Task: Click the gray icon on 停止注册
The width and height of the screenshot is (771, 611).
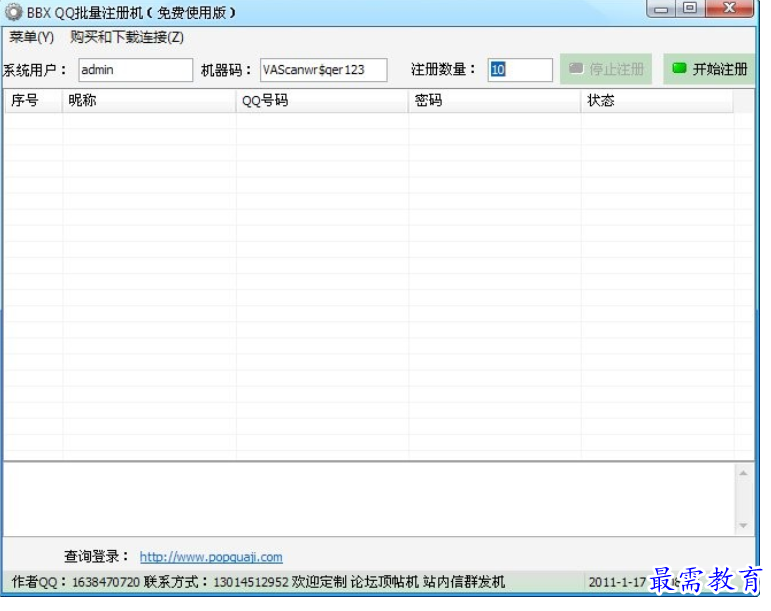Action: click(576, 68)
